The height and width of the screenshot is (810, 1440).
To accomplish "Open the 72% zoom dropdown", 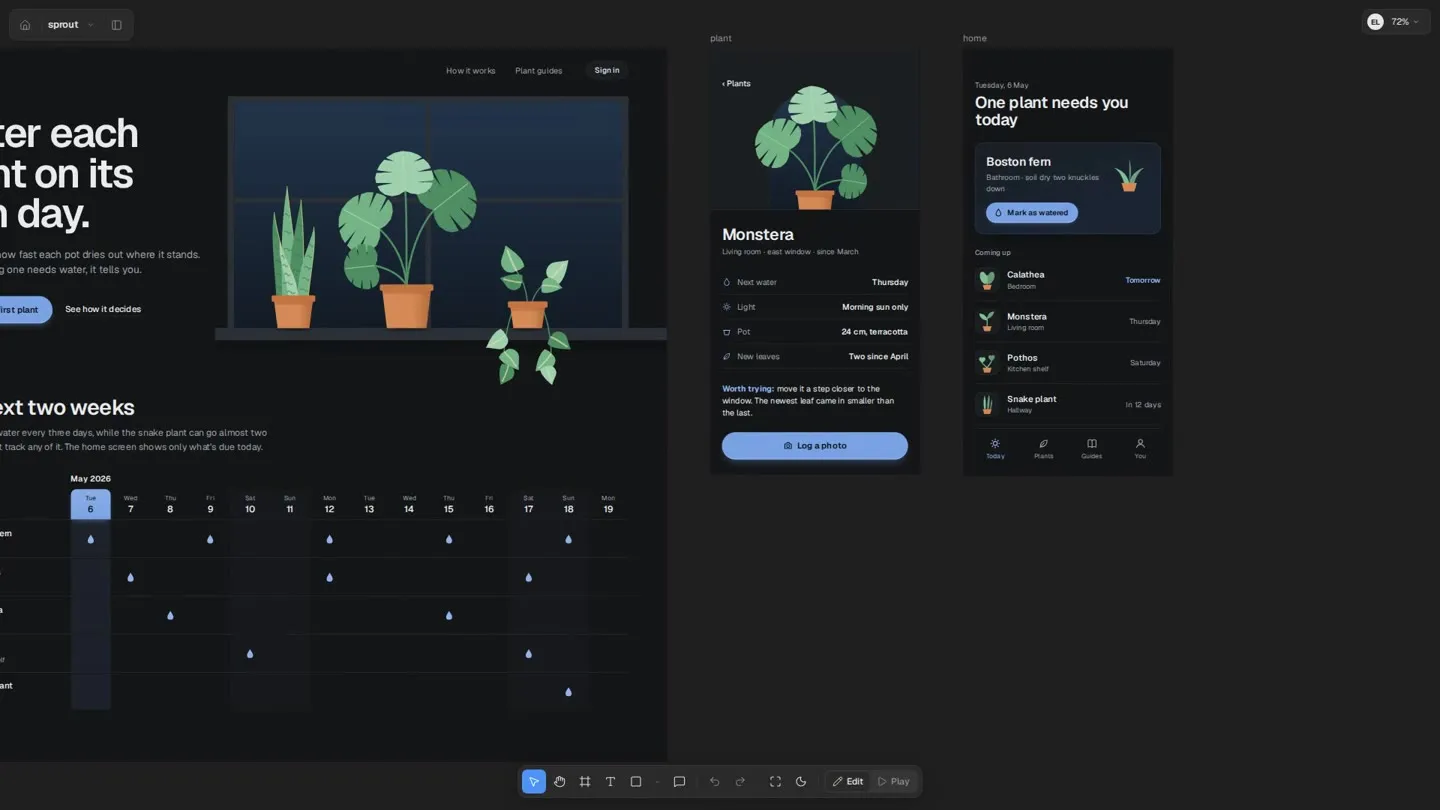I will (x=1405, y=22).
